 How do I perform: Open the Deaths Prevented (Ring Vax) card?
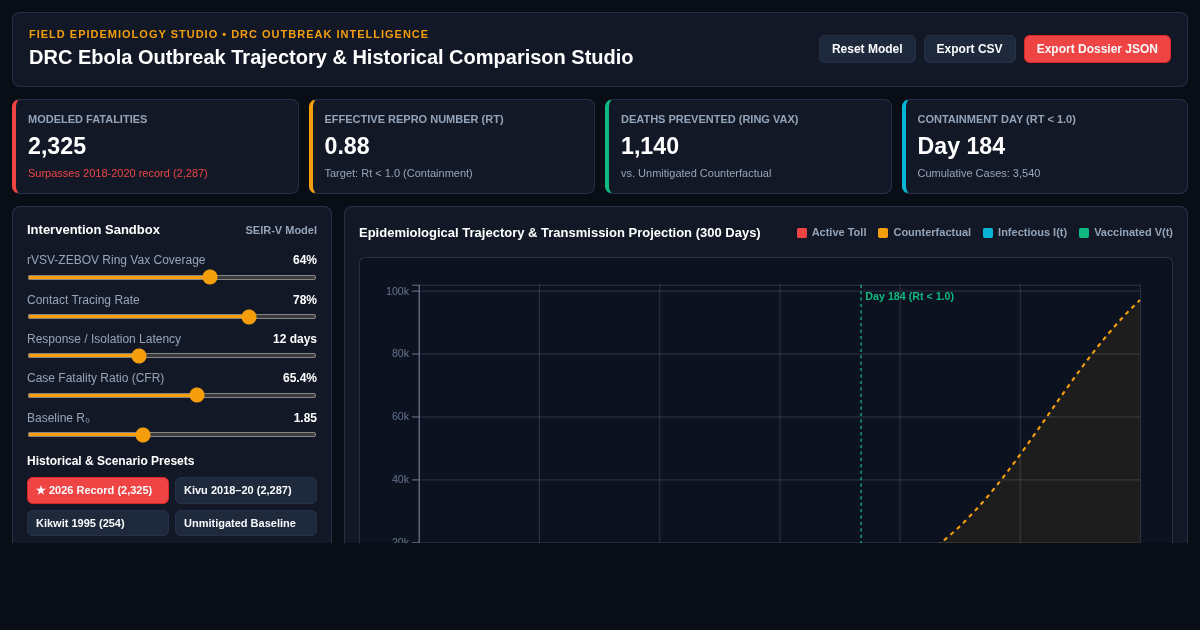click(748, 146)
